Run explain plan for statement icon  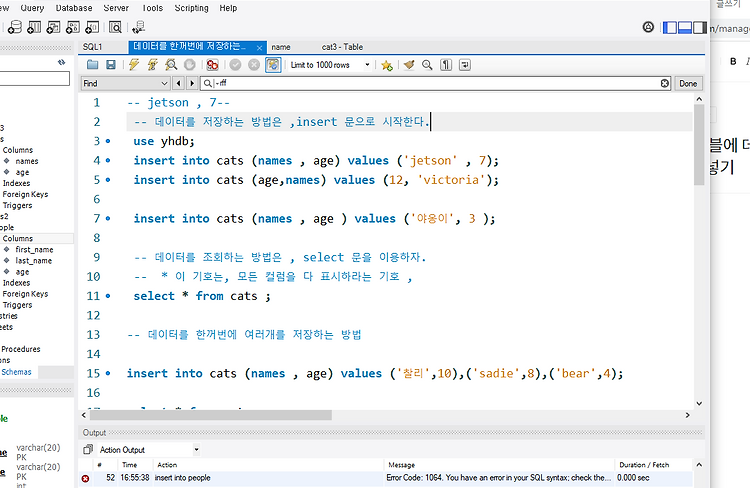171,65
